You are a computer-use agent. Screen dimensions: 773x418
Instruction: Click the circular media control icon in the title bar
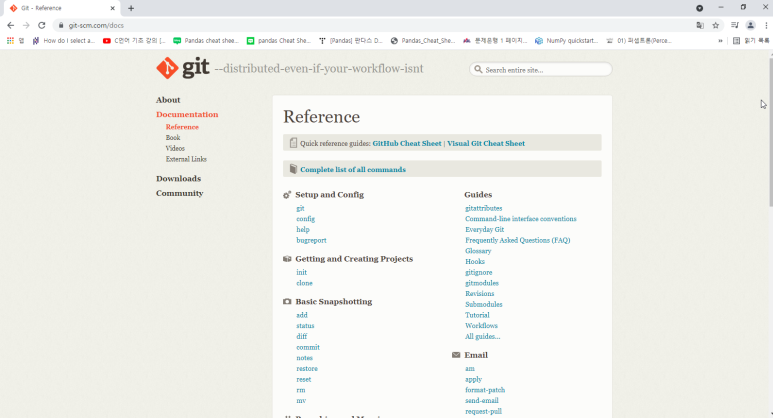[x=700, y=8]
